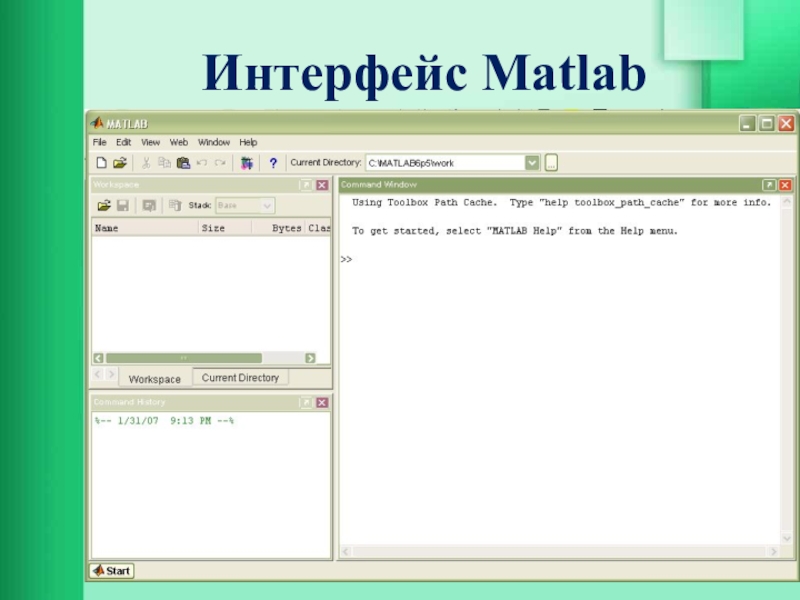Undock the Command Window panel
The image size is (800, 600).
(769, 185)
